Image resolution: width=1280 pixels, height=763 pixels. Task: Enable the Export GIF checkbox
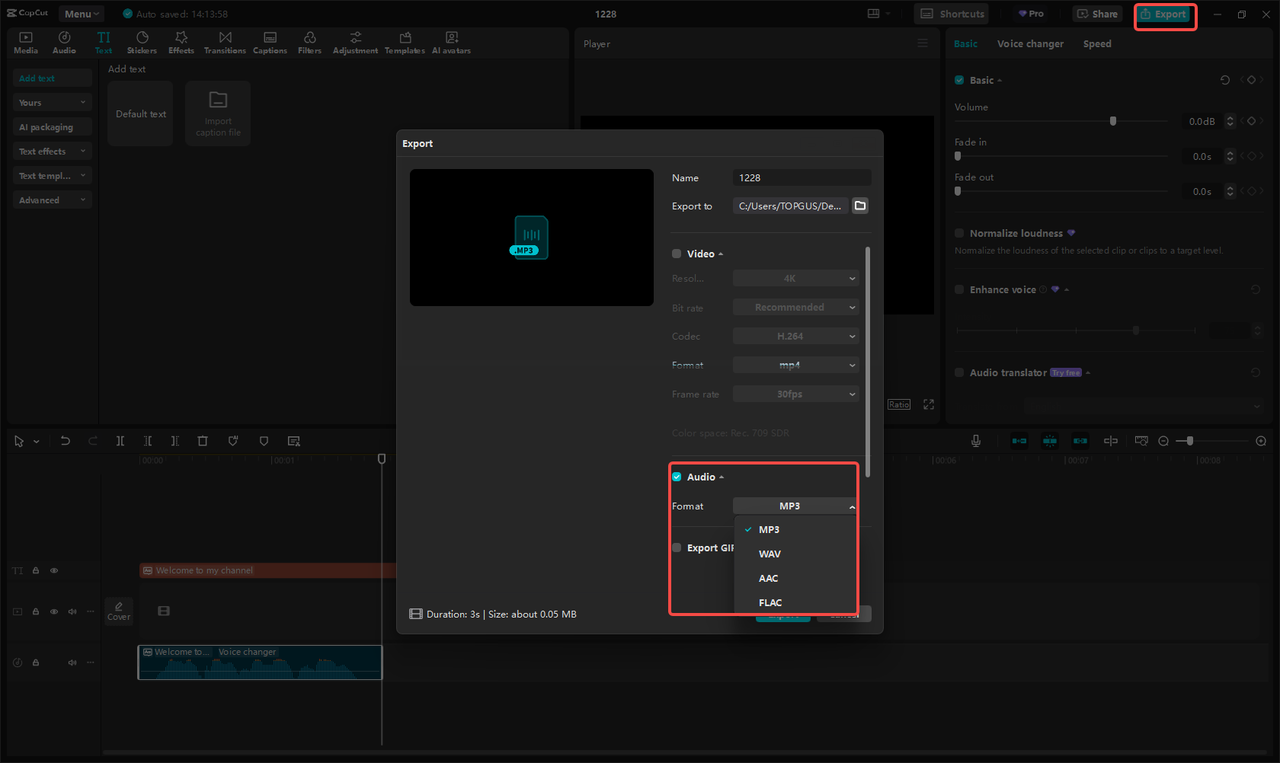click(x=677, y=547)
